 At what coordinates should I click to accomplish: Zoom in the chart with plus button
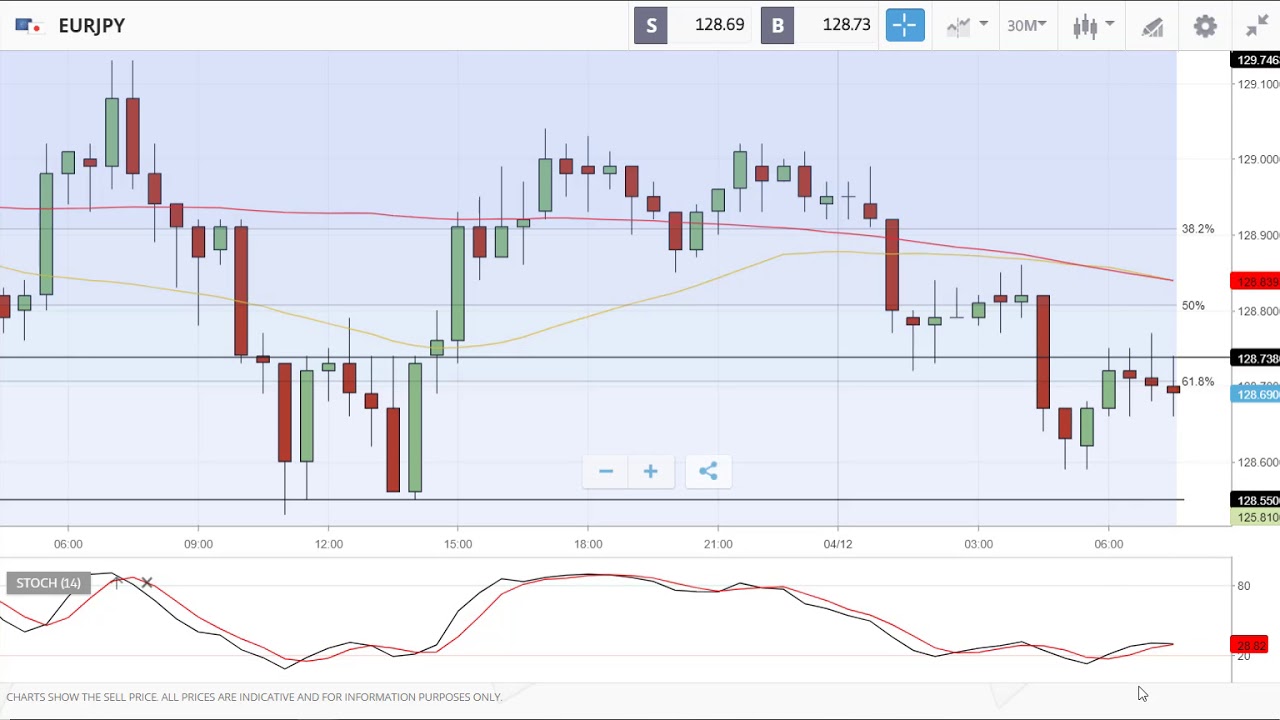(650, 471)
